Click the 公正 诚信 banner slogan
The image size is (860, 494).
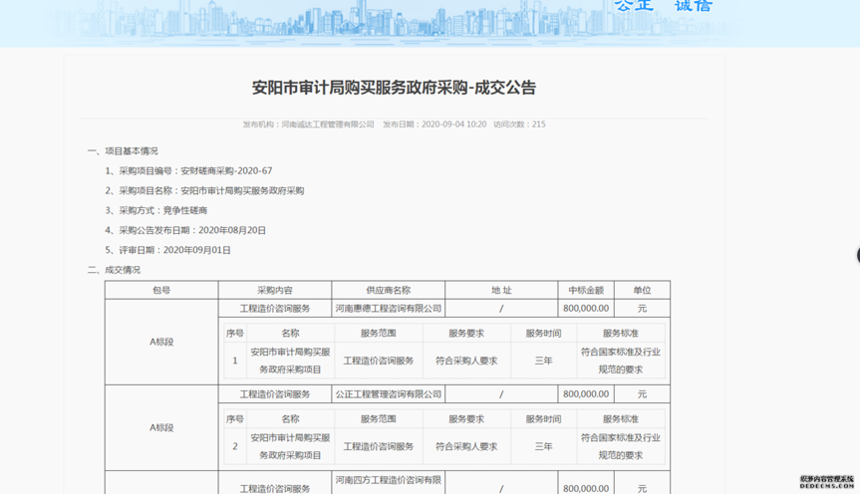pyautogui.click(x=663, y=6)
